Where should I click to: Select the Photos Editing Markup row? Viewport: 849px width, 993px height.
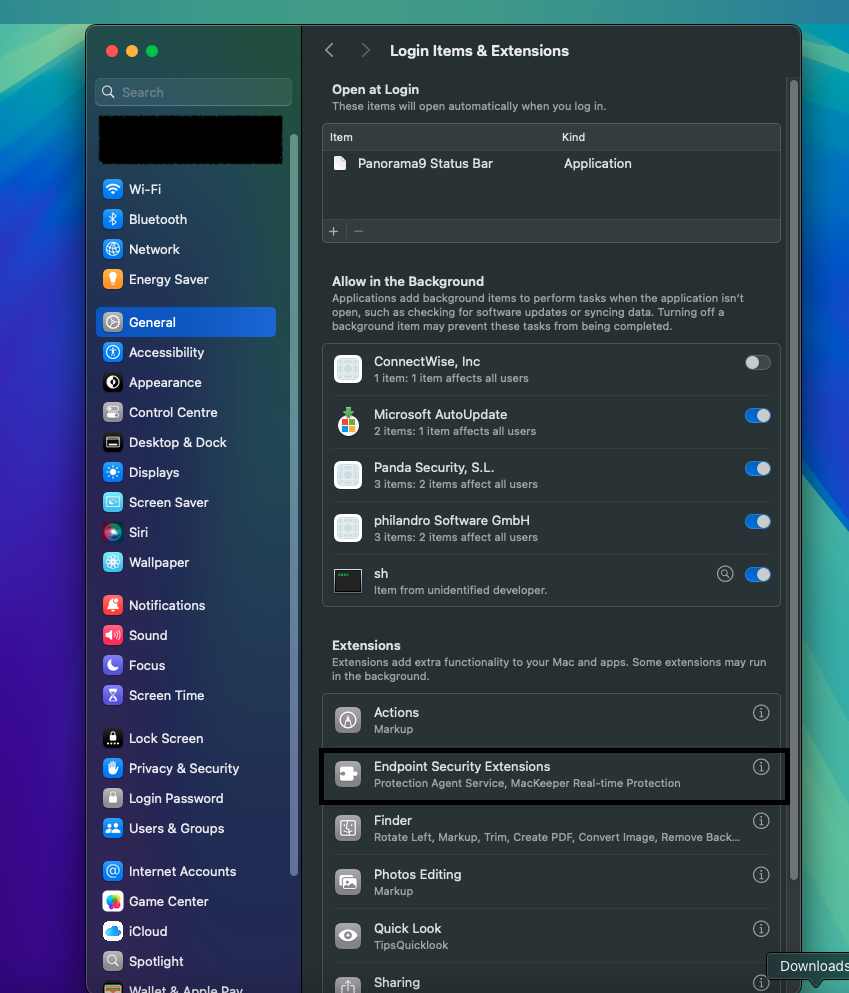(x=551, y=882)
